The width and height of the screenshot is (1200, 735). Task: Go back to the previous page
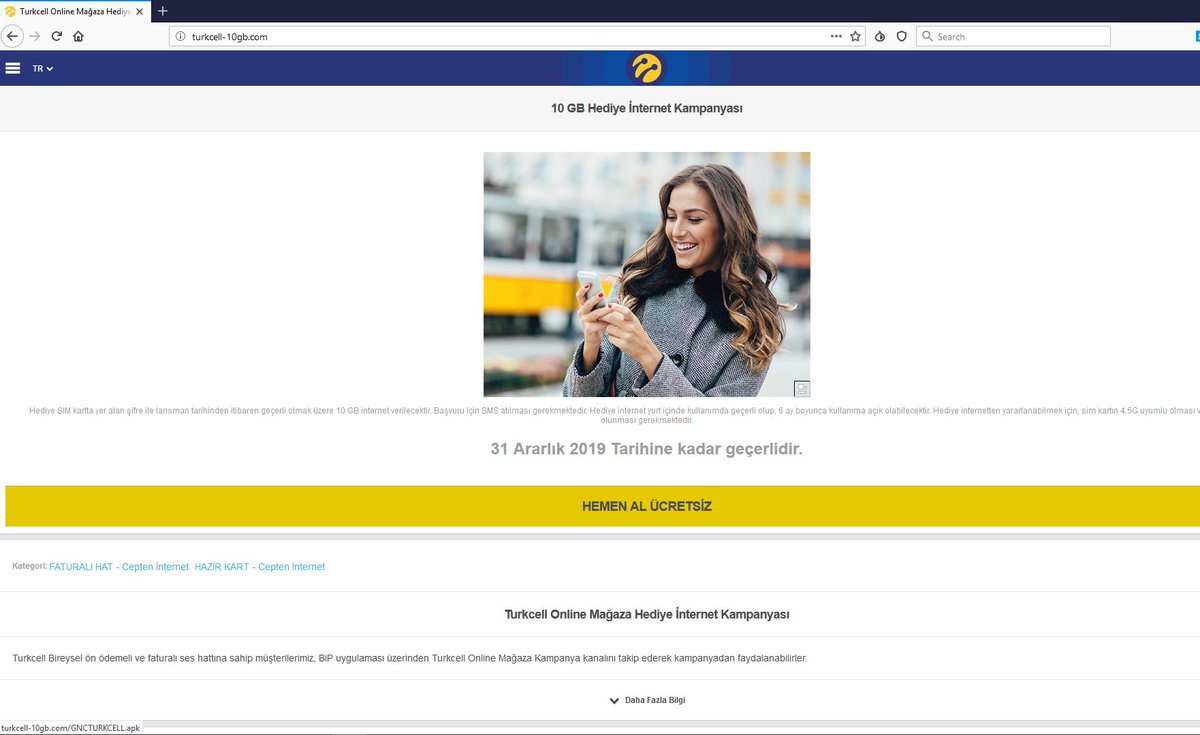point(12,36)
